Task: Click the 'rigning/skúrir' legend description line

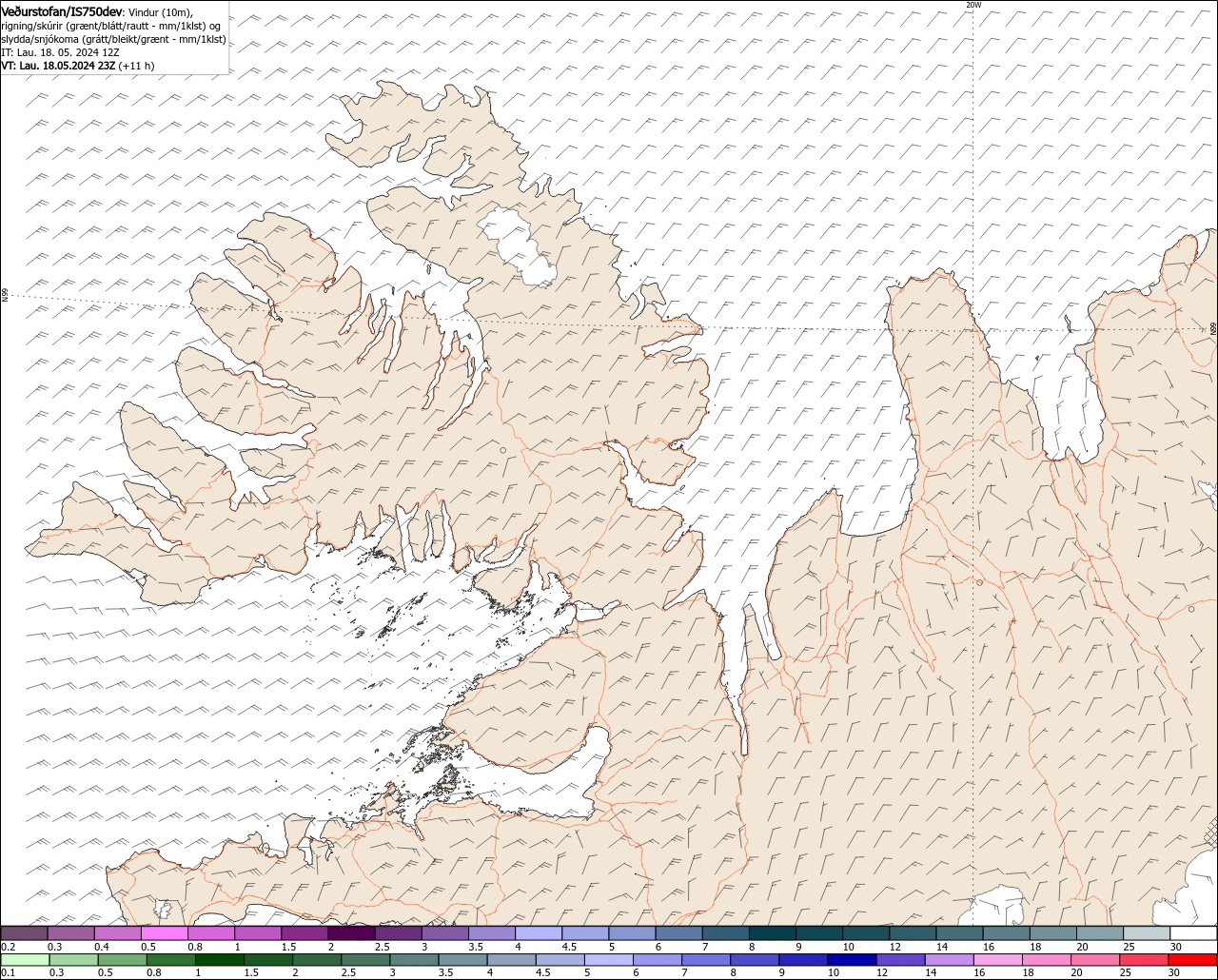Action: pos(111,26)
